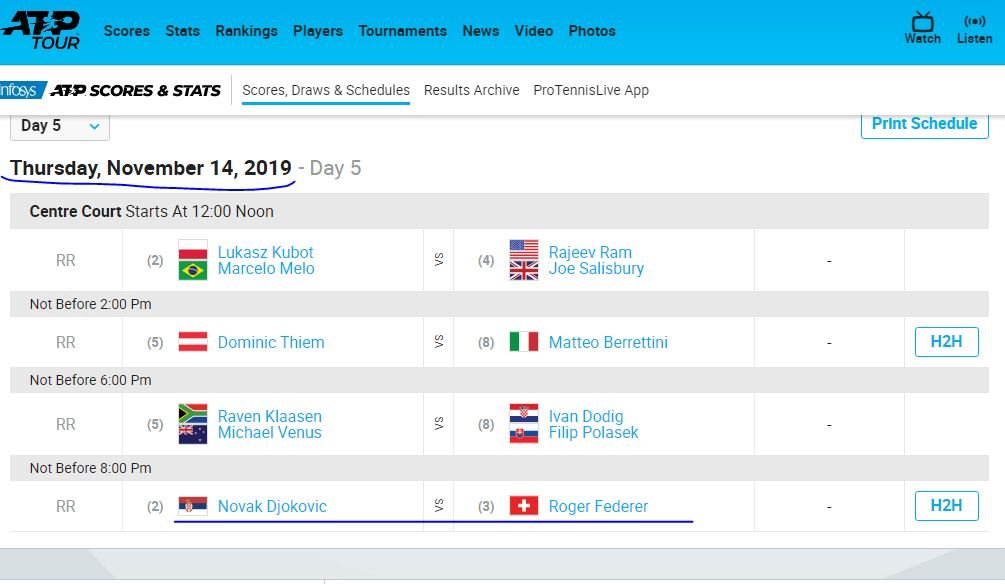Open the H2H for Thiem vs Berrettini
This screenshot has height=584, width=1005.
click(946, 342)
